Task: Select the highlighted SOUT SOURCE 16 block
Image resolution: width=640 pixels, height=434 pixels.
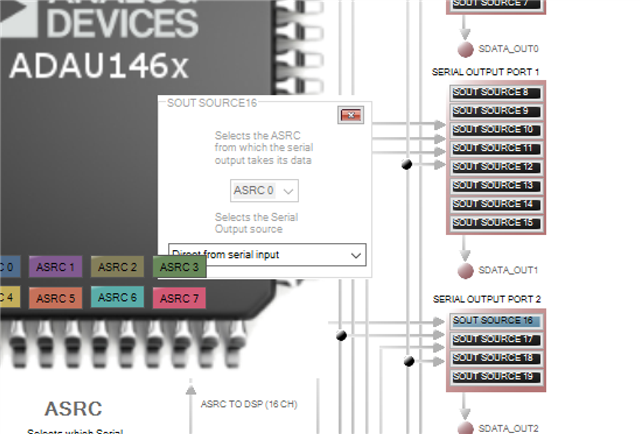Action: pos(496,321)
